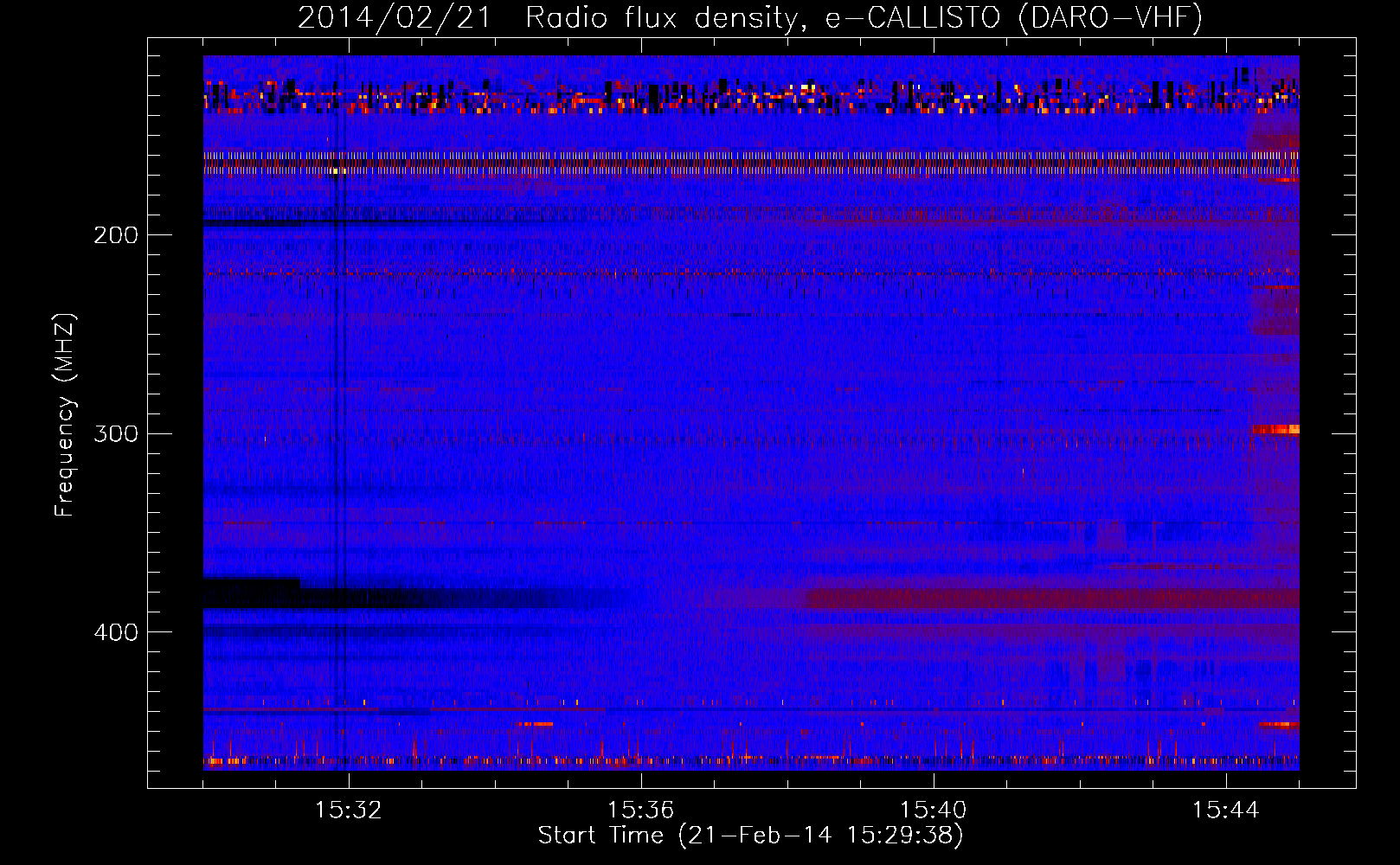Click the 15:36 time tick label
The height and width of the screenshot is (865, 1400).
click(641, 811)
